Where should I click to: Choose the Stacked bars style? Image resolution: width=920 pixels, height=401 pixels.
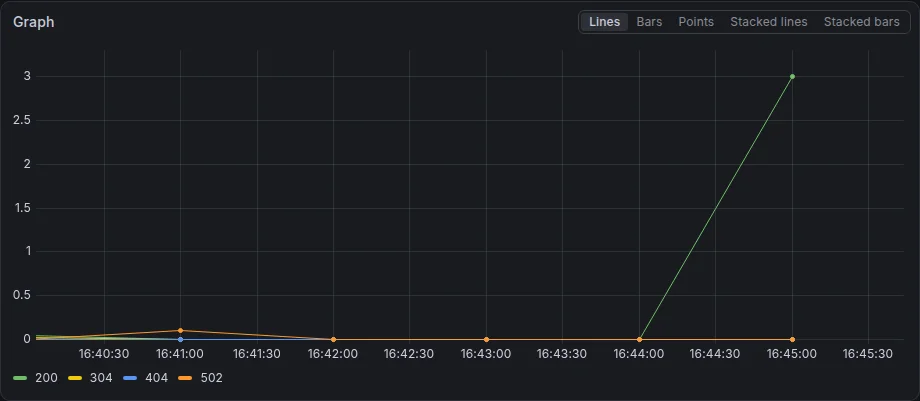point(861,22)
